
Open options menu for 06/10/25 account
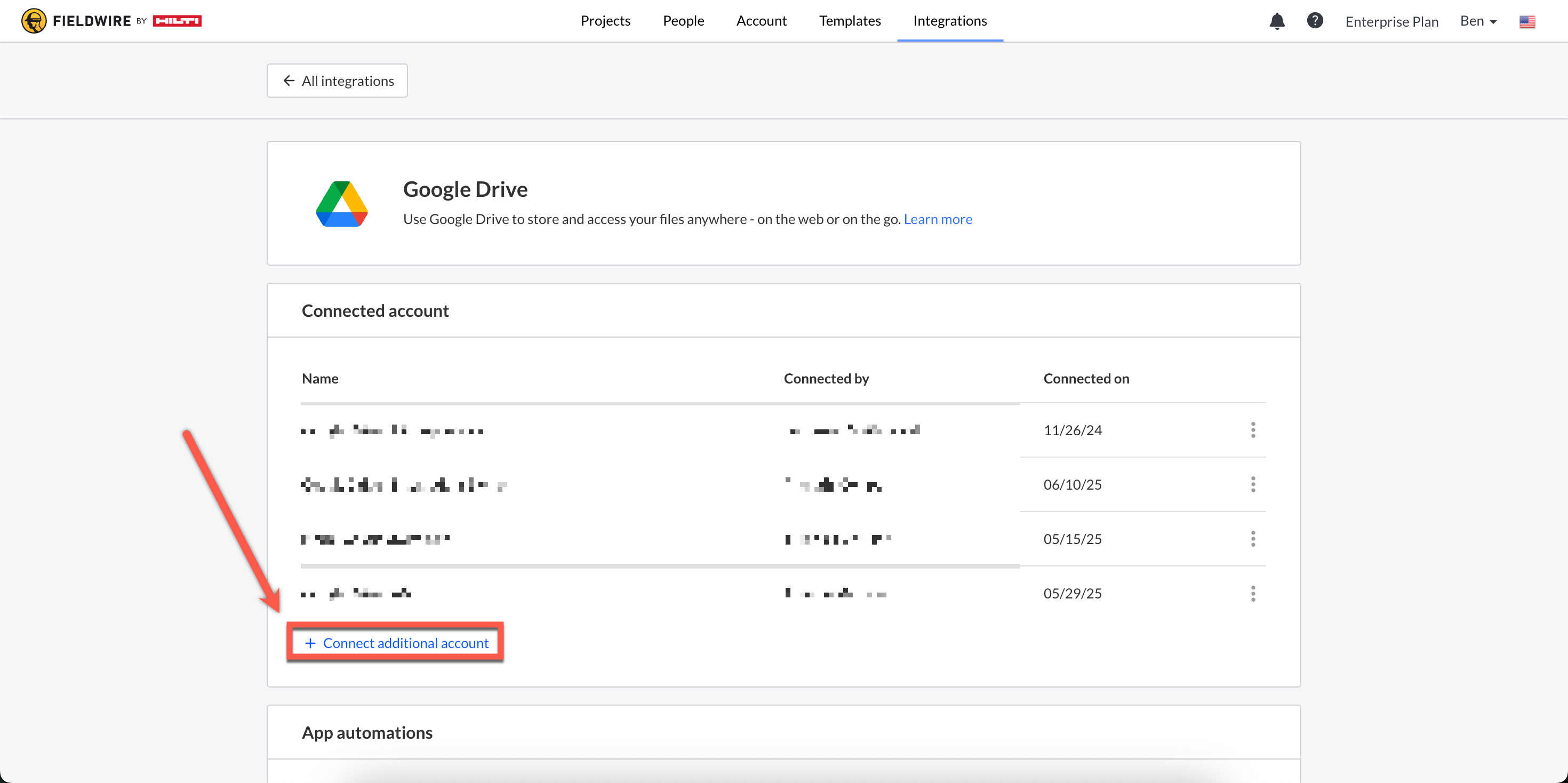(1253, 485)
